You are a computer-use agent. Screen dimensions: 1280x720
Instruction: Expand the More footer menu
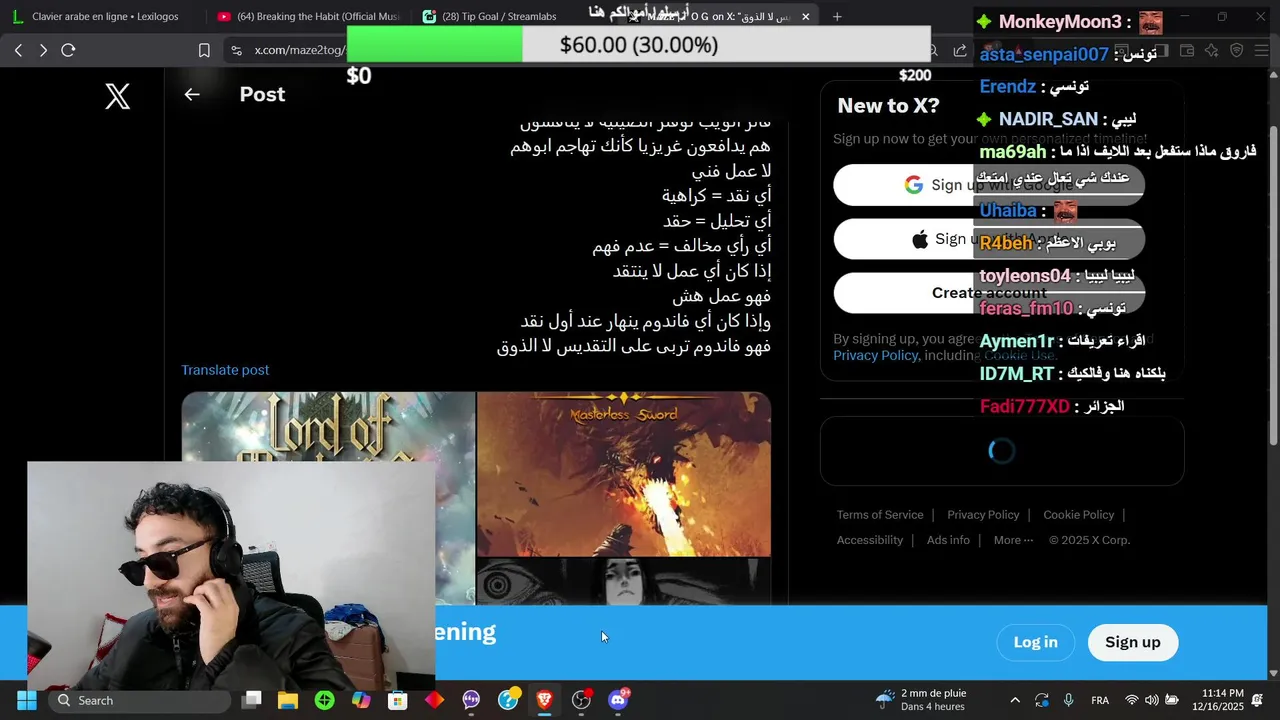coord(1013,540)
